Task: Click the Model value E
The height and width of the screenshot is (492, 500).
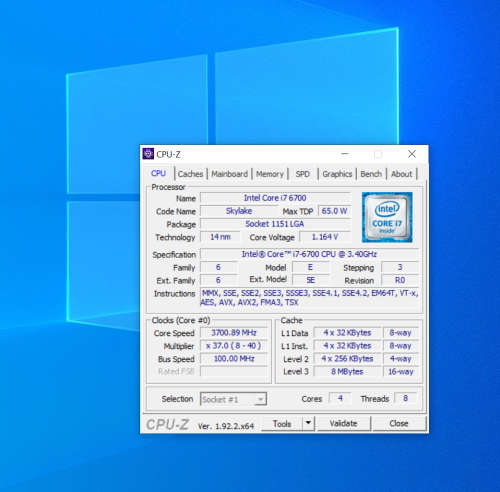Action: (x=311, y=267)
